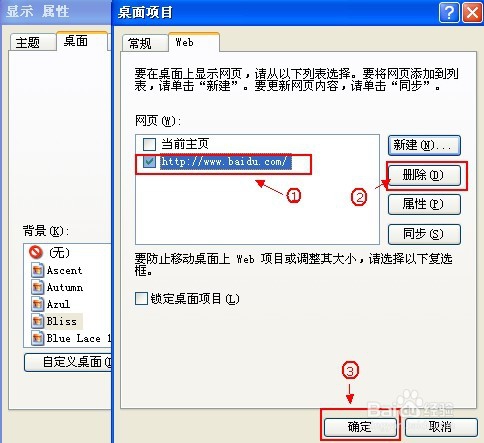Enable 锁定桌面项目 checkbox
The width and height of the screenshot is (484, 443).
click(141, 298)
